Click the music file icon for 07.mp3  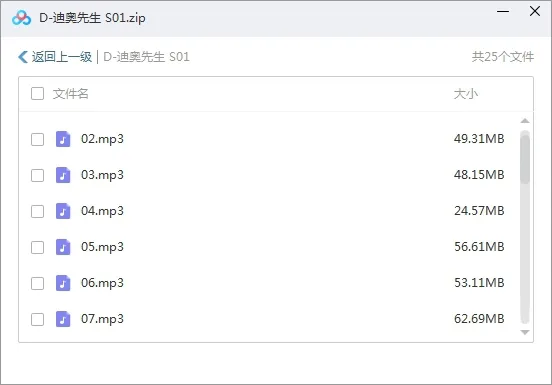pos(63,319)
